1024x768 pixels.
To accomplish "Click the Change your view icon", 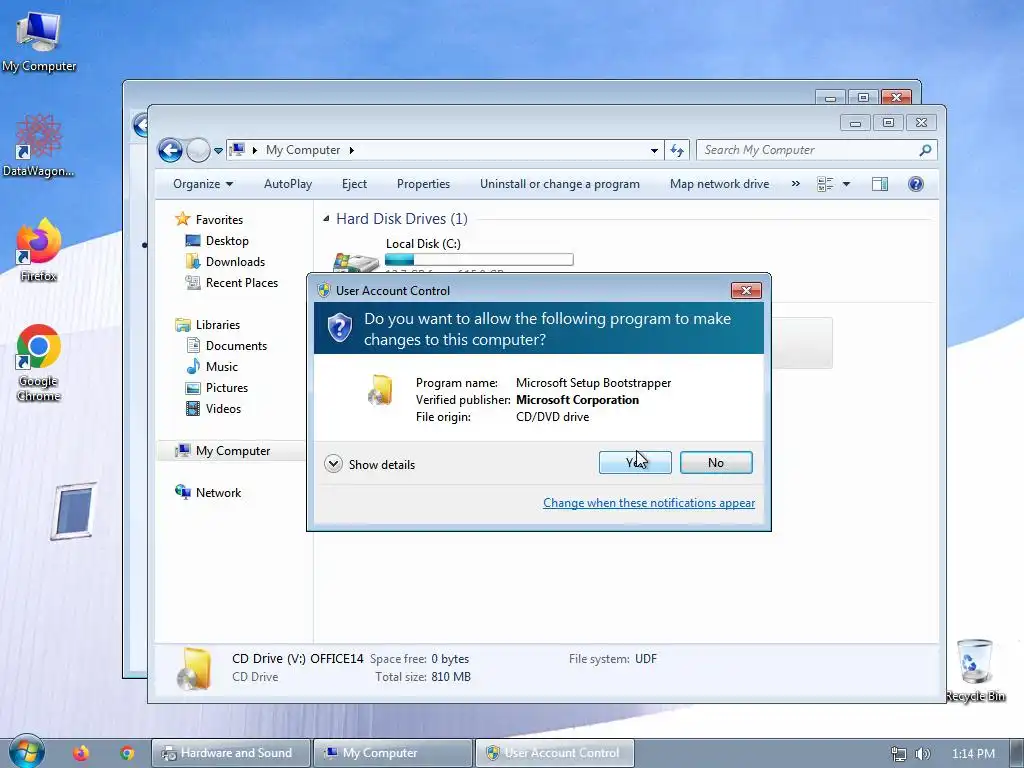I will point(825,184).
